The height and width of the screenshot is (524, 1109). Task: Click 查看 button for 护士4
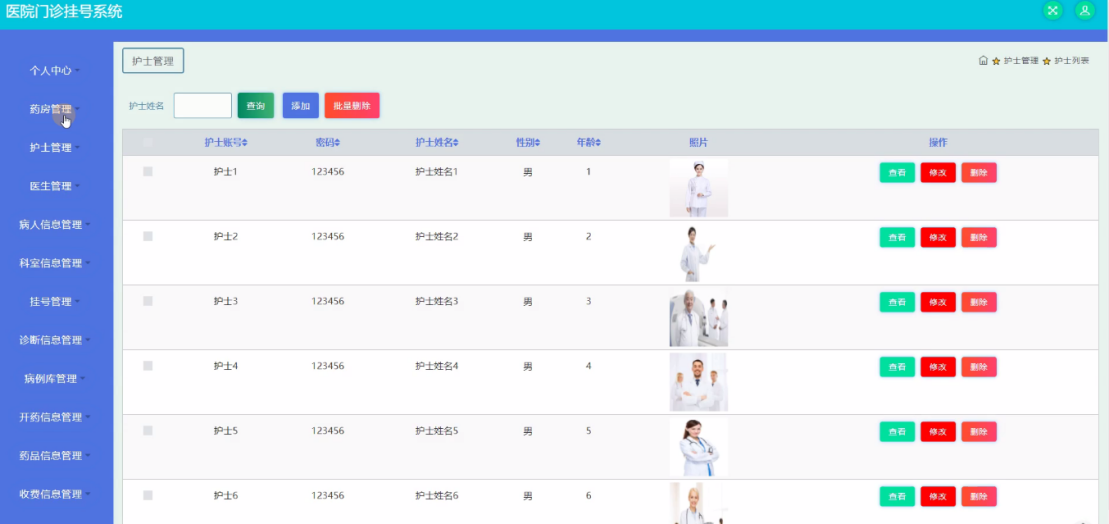click(897, 367)
